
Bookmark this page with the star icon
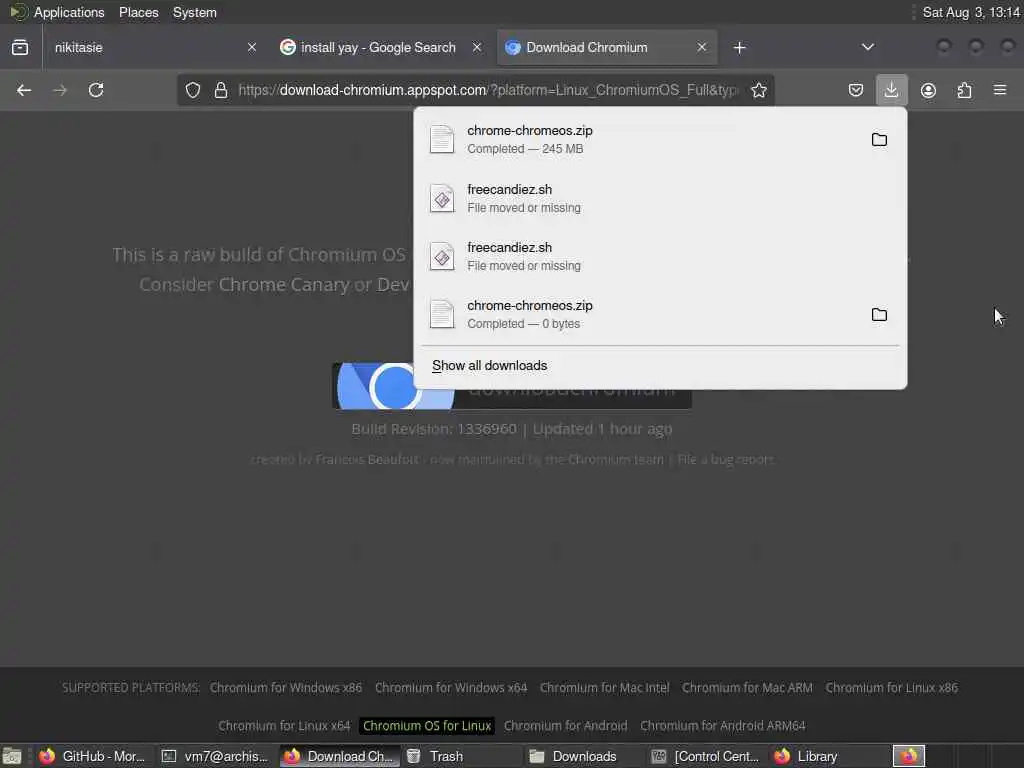point(758,90)
